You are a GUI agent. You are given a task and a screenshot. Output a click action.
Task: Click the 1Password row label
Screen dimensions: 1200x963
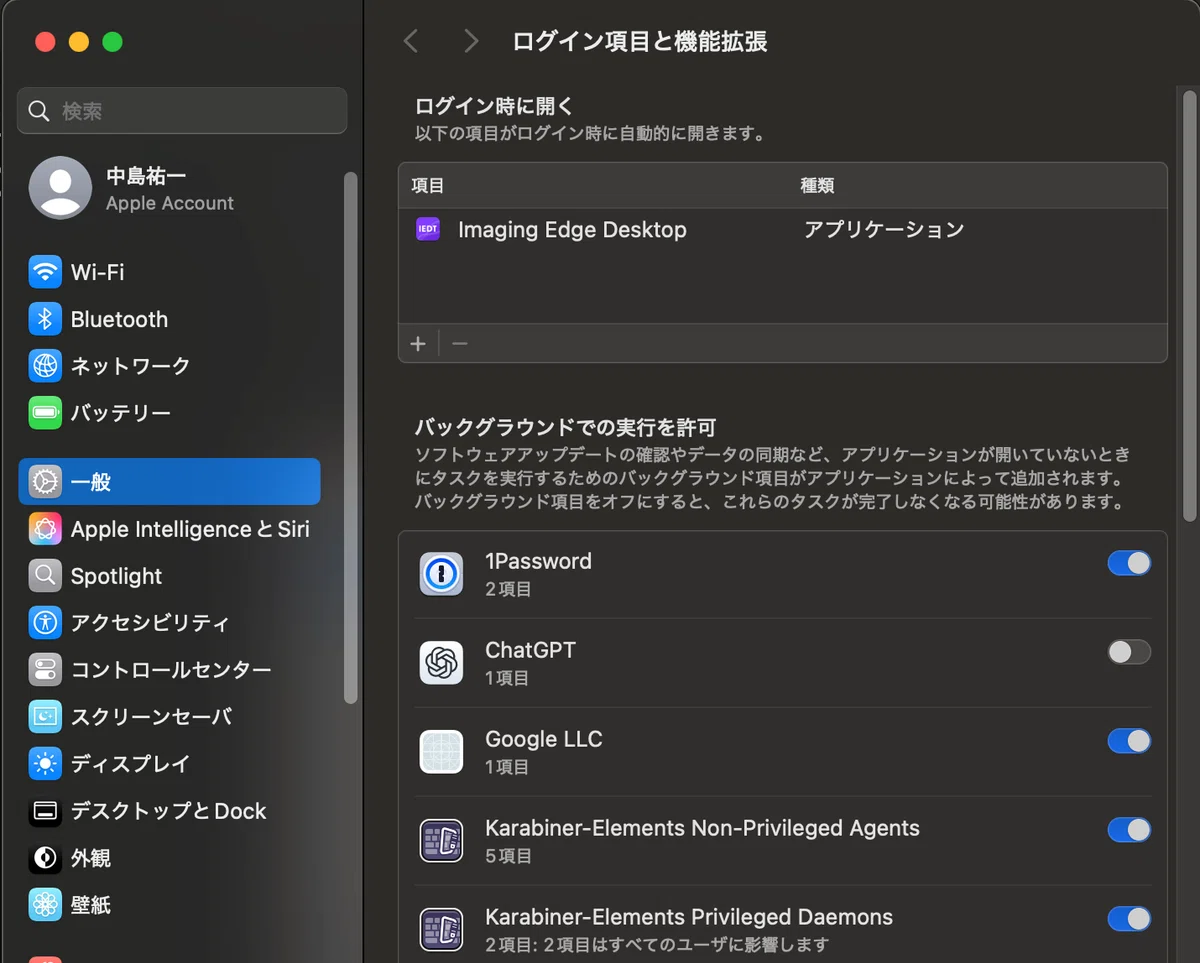point(538,562)
